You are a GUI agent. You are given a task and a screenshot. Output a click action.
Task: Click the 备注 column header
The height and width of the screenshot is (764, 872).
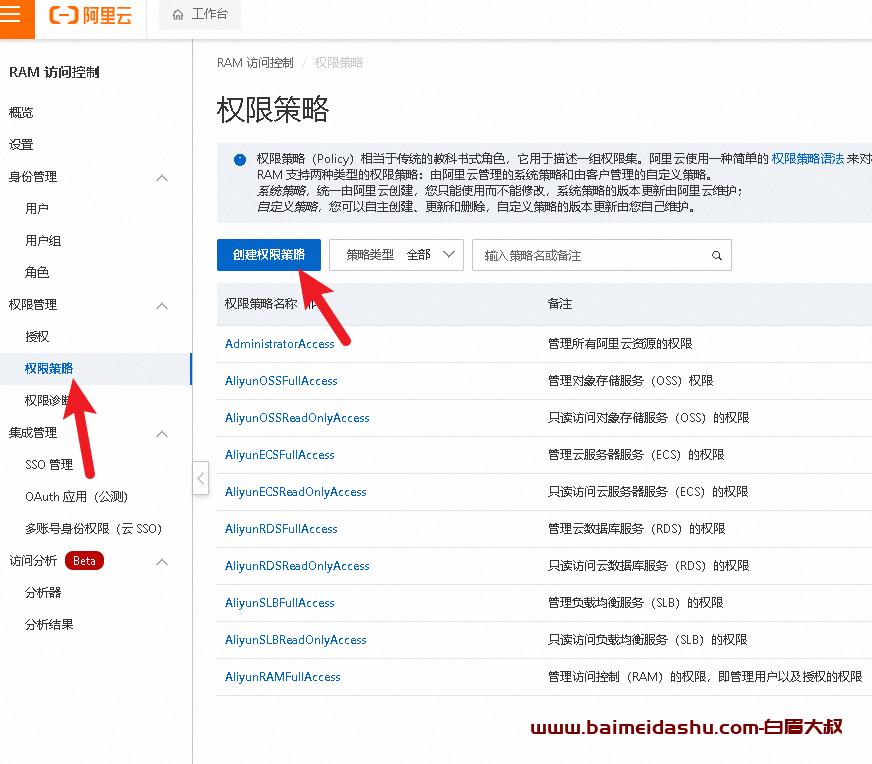[559, 304]
